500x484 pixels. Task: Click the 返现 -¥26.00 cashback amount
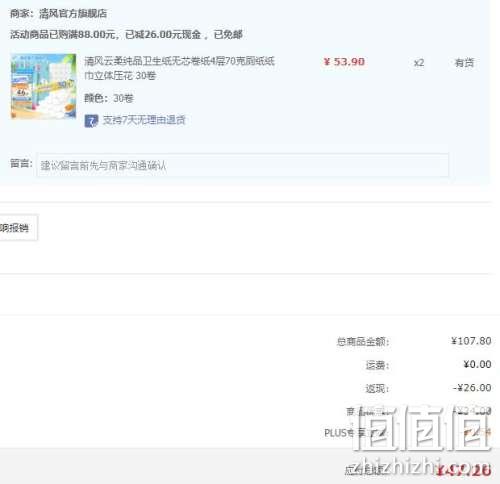click(x=472, y=388)
